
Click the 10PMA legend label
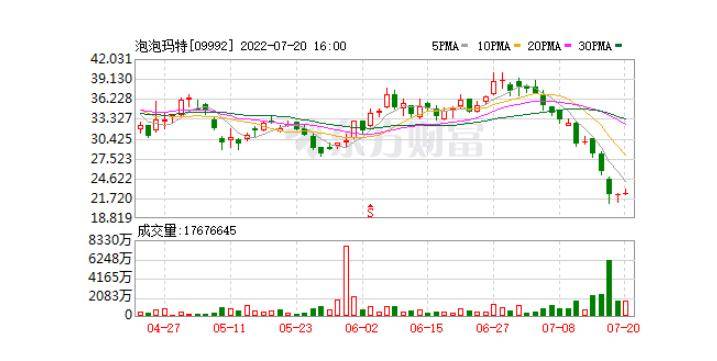point(493,46)
